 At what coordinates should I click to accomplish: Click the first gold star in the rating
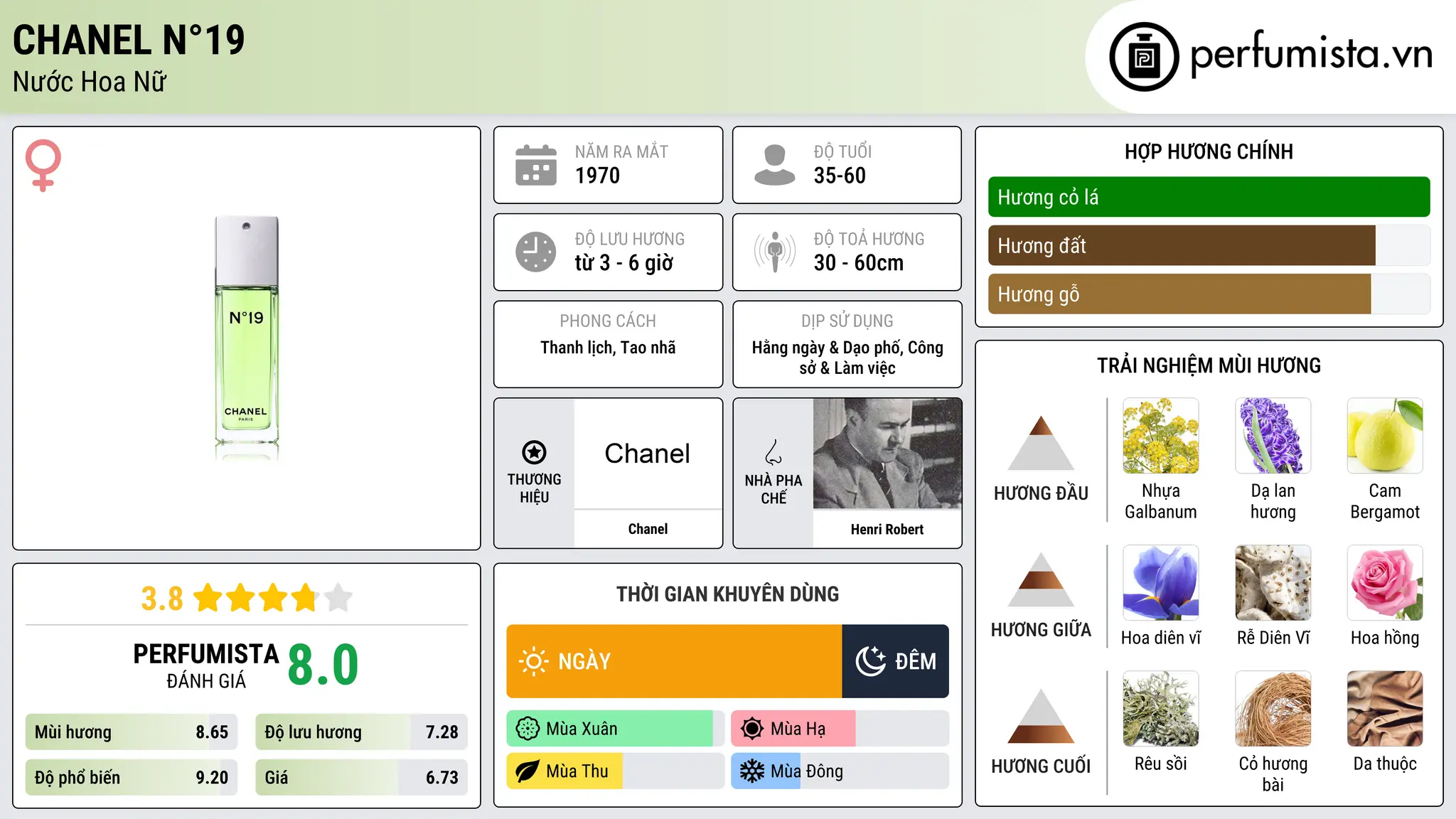tap(208, 598)
